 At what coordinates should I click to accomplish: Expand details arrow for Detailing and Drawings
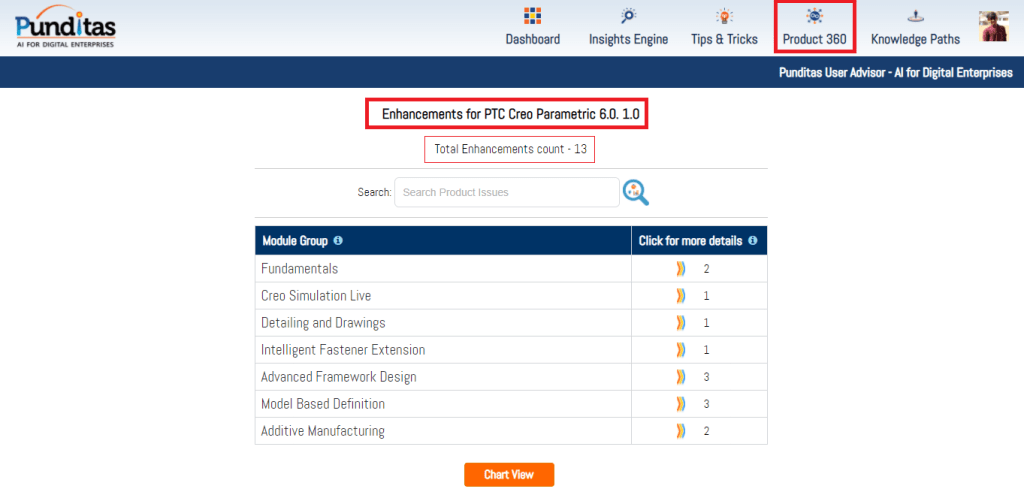681,323
